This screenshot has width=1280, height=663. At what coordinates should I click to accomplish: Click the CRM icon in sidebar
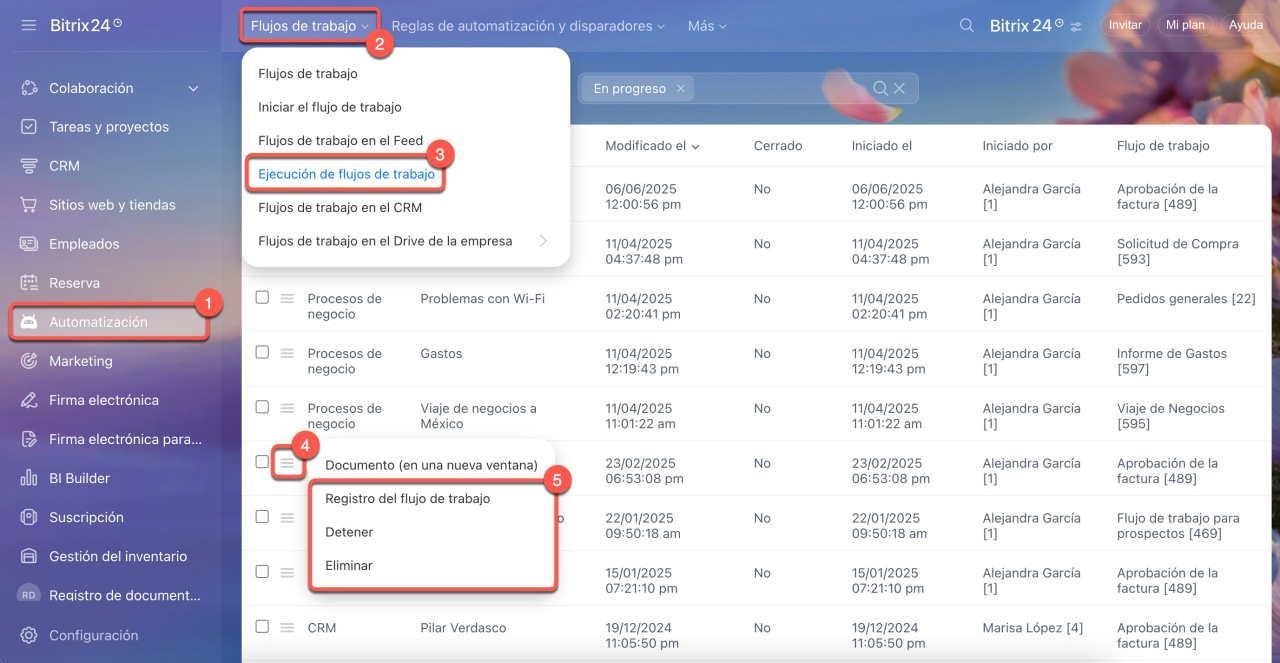coord(29,166)
